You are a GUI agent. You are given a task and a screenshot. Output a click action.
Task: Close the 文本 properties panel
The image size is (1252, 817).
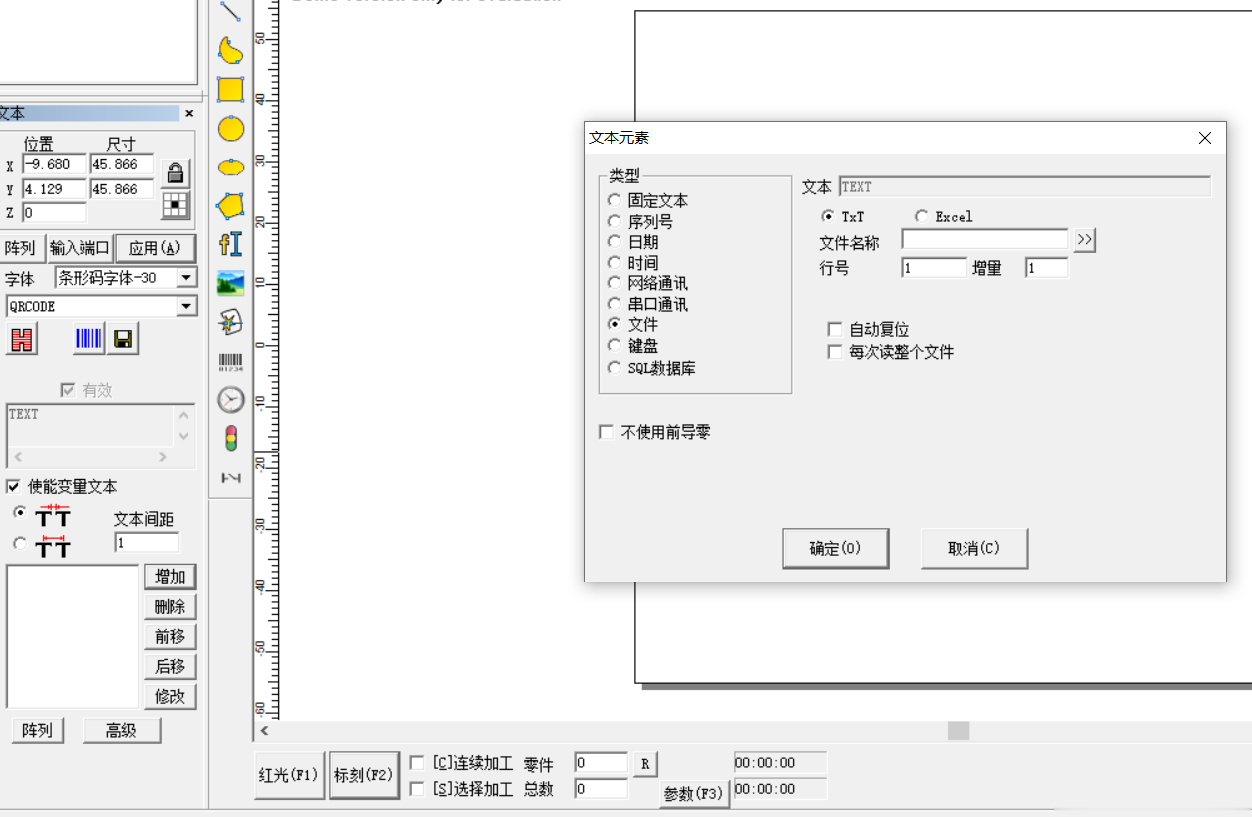click(189, 113)
